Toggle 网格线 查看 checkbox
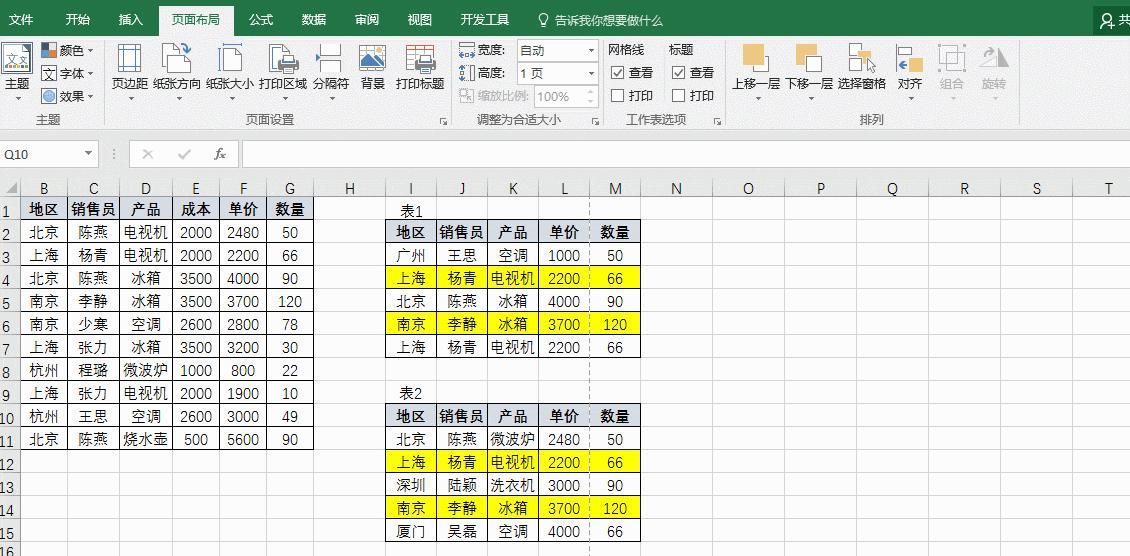The image size is (1130, 556). tap(618, 73)
